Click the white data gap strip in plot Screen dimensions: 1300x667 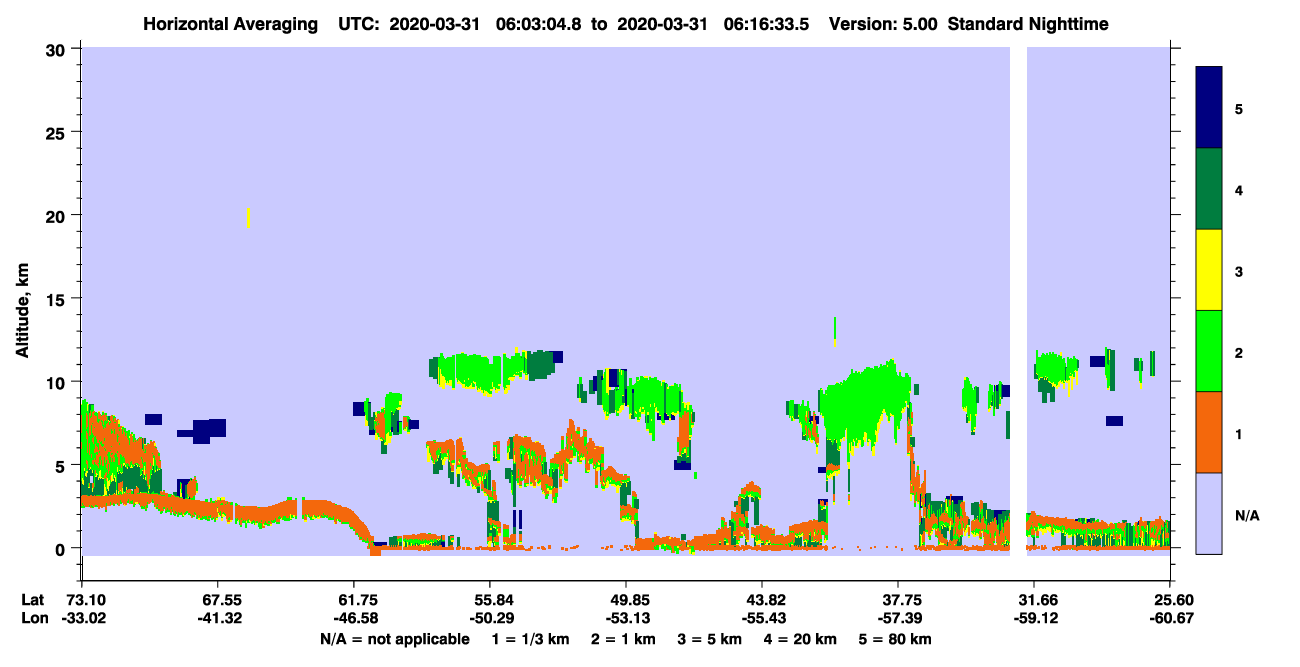[x=1018, y=301]
